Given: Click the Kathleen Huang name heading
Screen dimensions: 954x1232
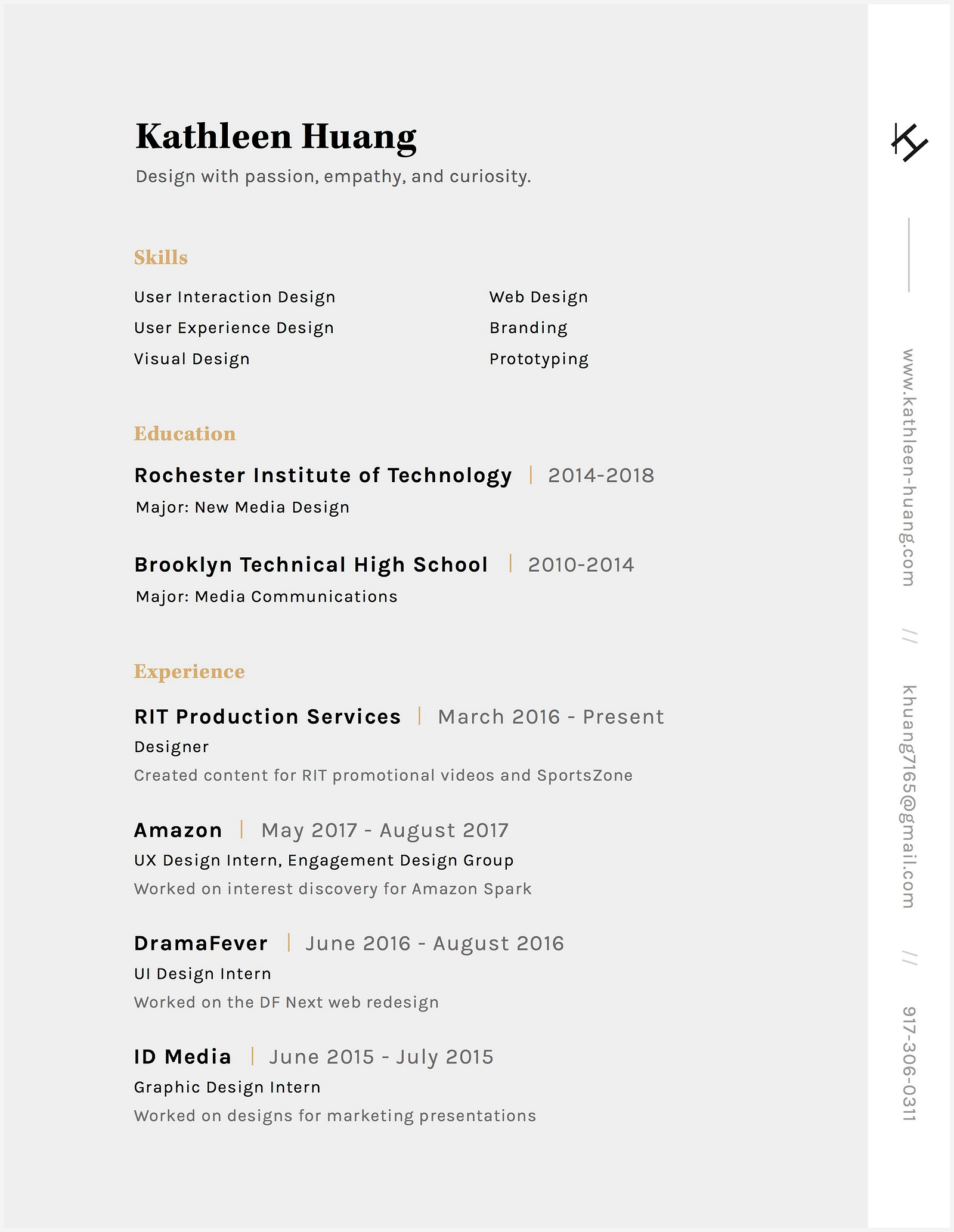Looking at the screenshot, I should [x=275, y=136].
